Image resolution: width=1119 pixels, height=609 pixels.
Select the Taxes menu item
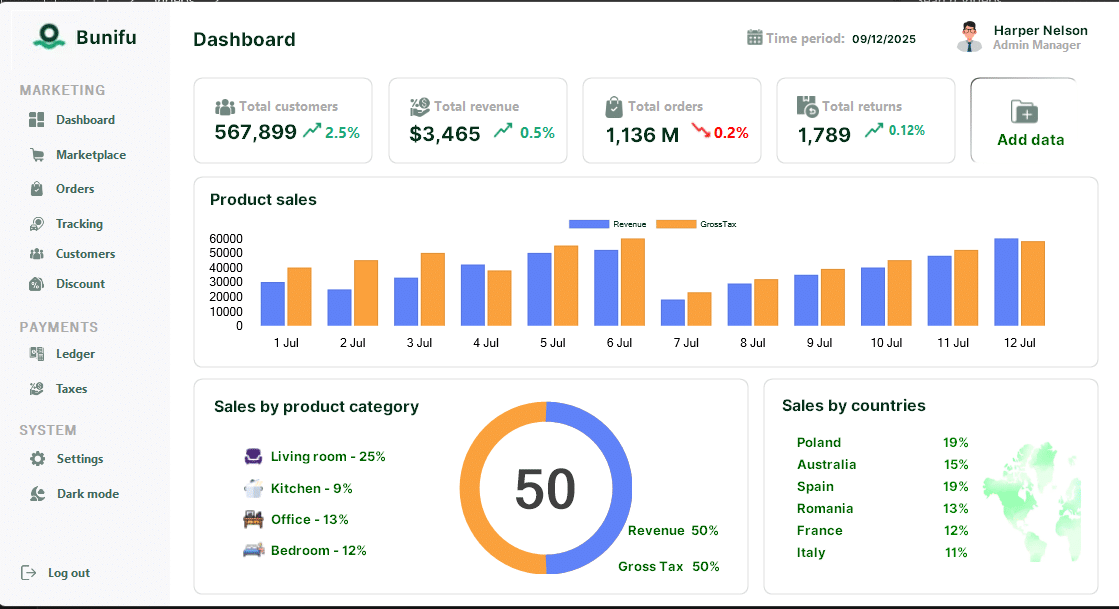coord(71,389)
